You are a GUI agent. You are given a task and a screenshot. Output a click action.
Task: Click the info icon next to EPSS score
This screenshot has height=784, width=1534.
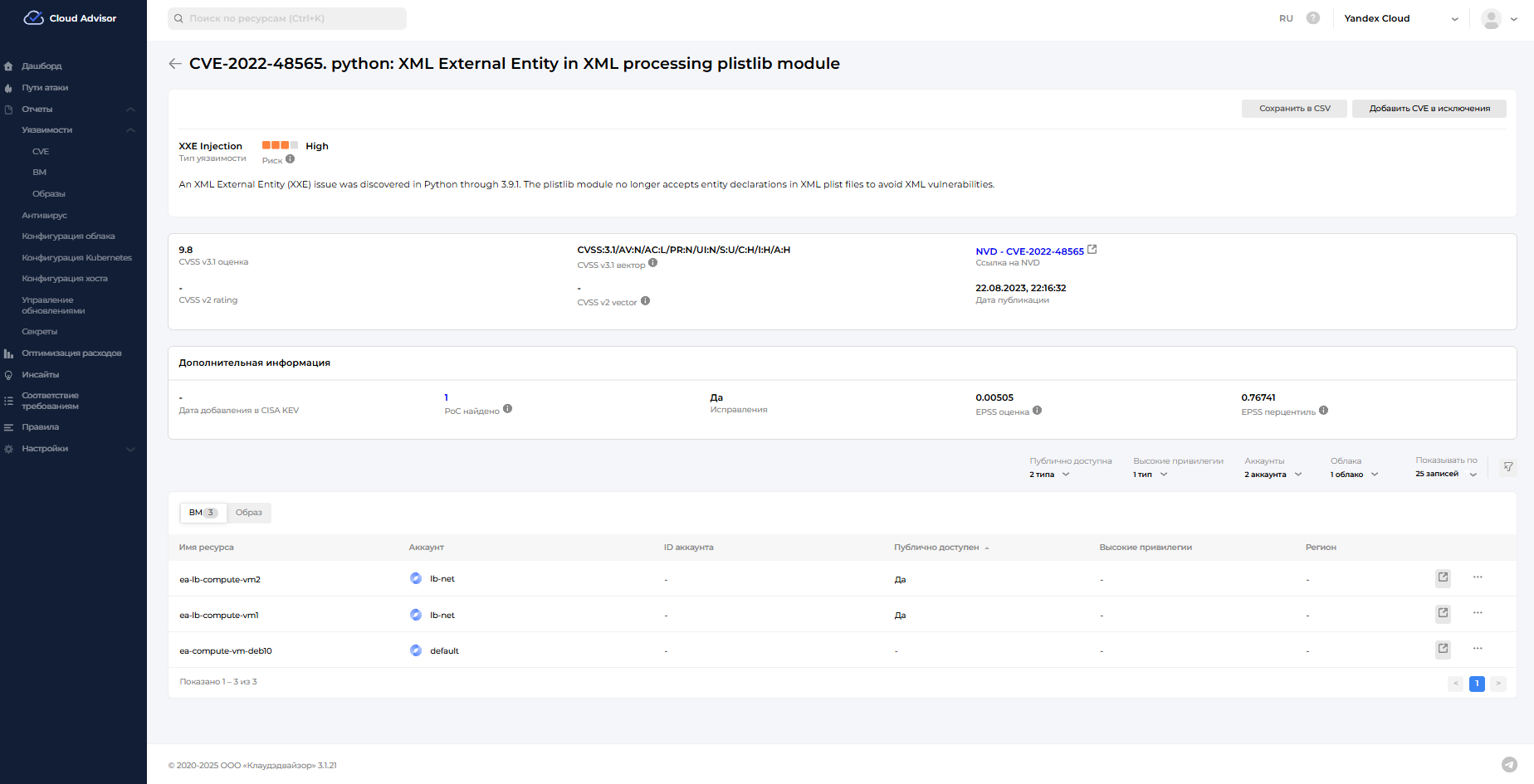point(1038,411)
